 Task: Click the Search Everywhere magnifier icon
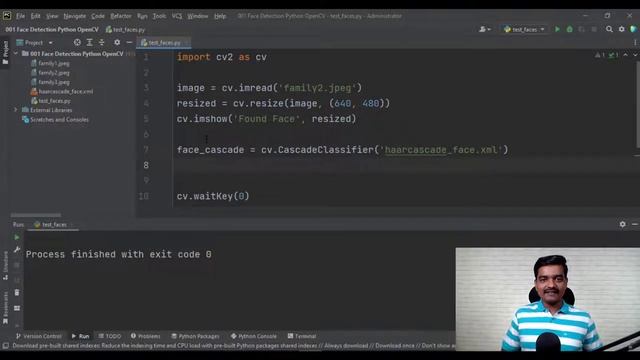click(609, 29)
